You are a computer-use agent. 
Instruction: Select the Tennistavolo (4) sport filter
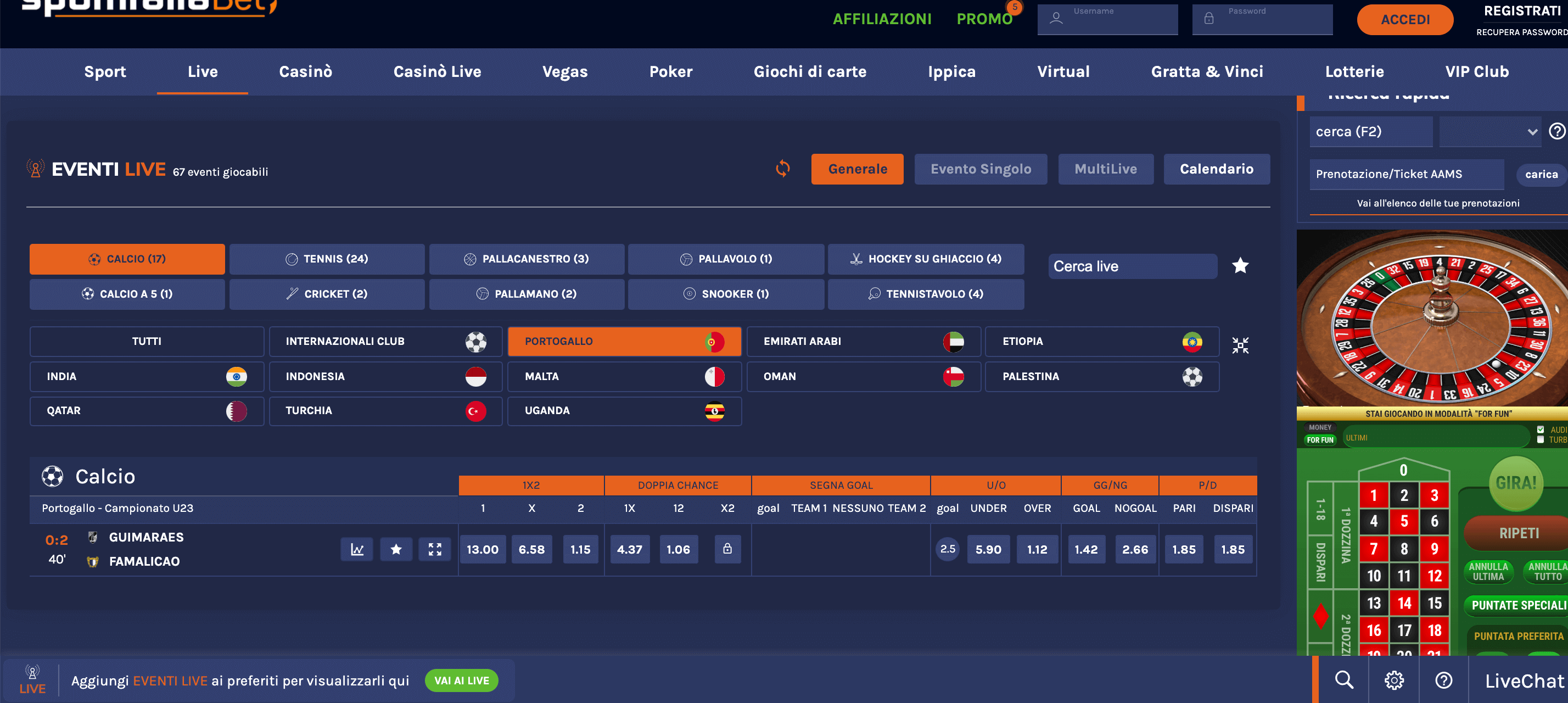point(926,294)
